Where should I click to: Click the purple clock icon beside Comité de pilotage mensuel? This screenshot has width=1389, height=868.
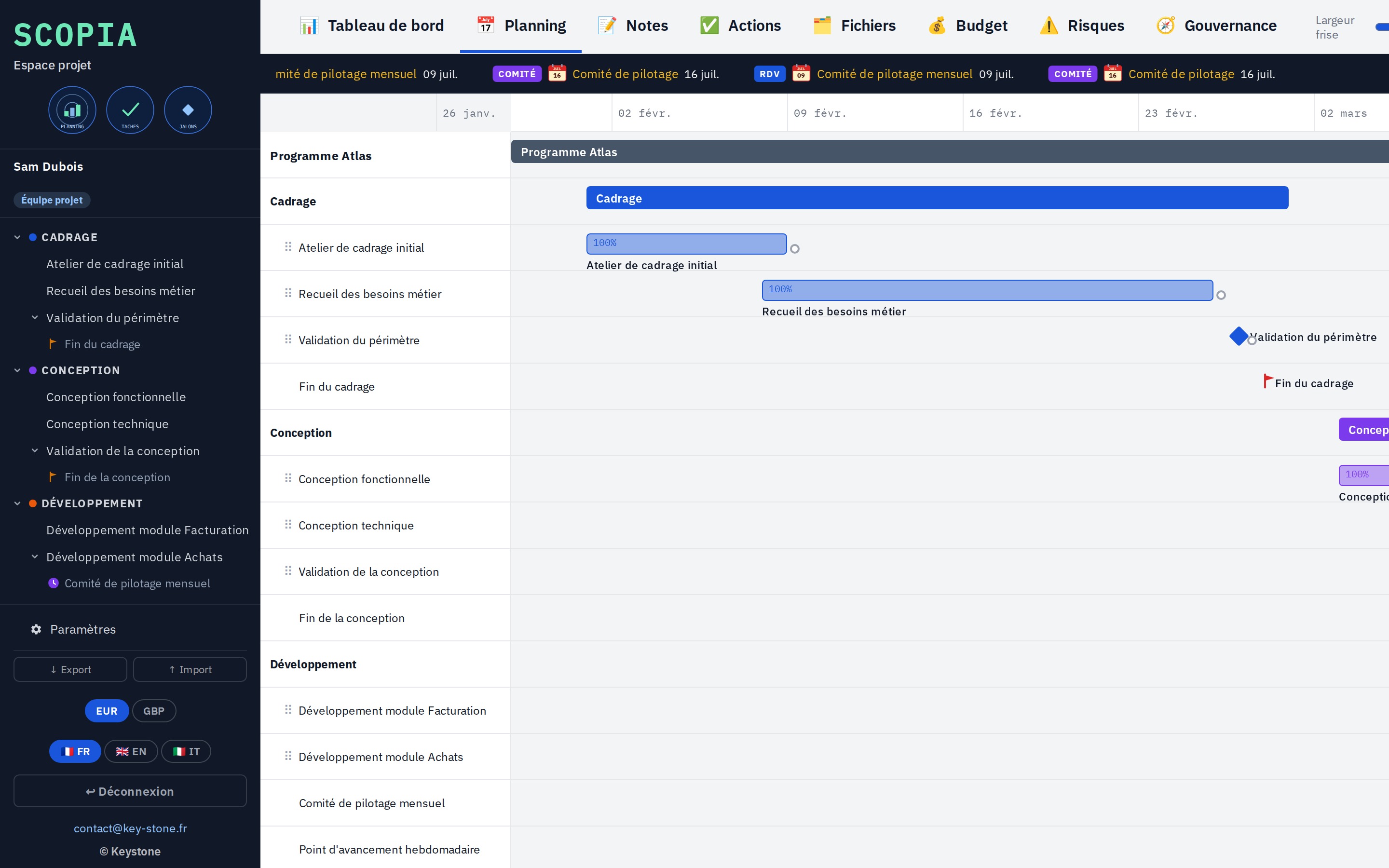point(54,583)
